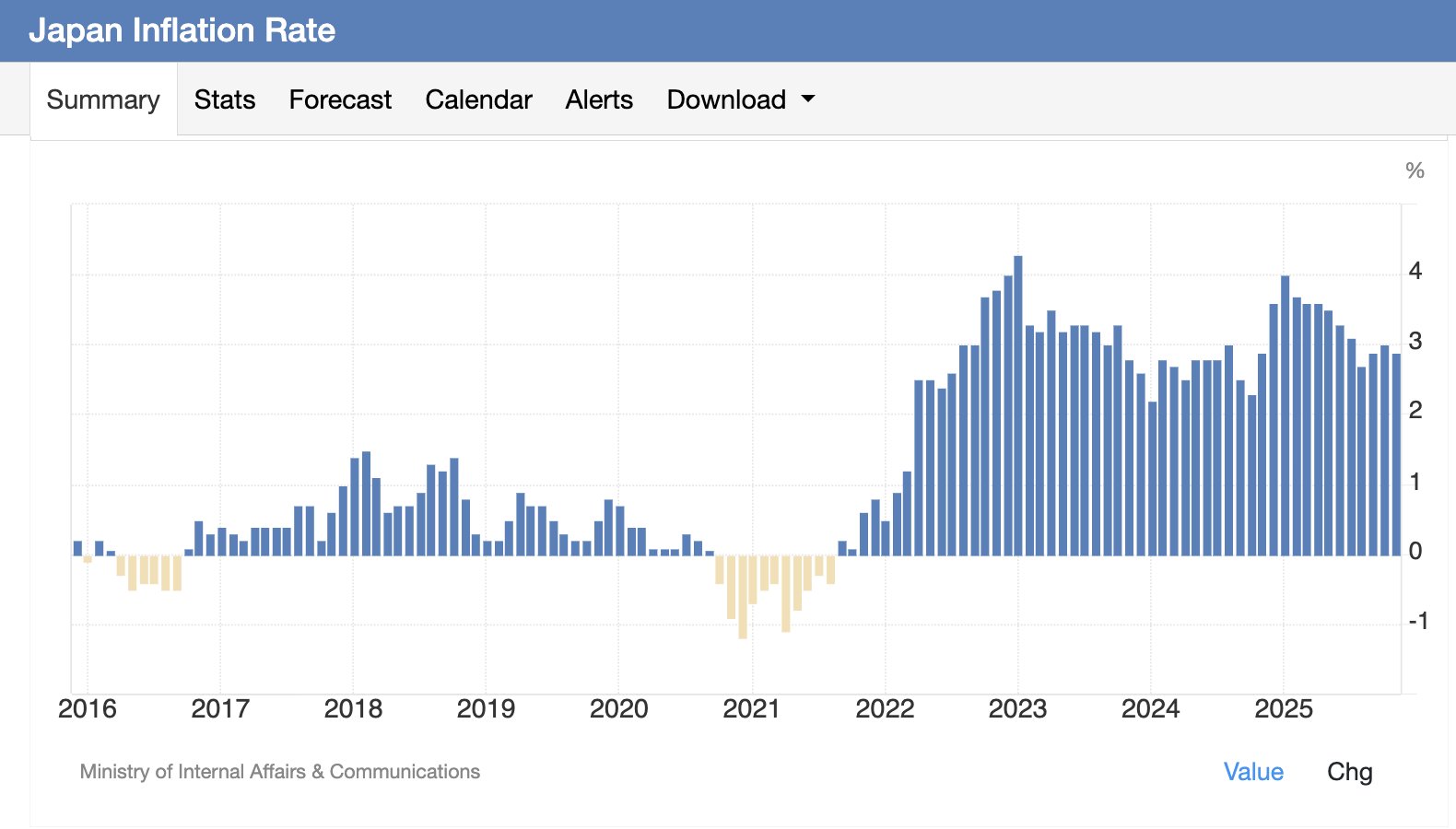Expand the Download dropdown menu

tap(726, 99)
